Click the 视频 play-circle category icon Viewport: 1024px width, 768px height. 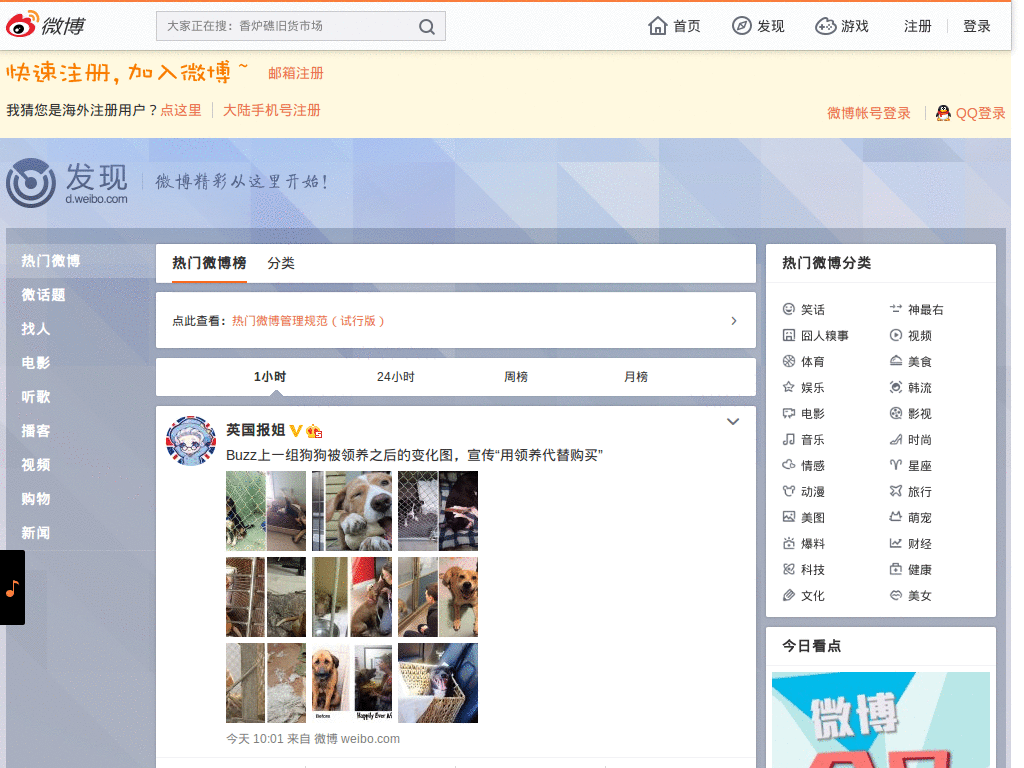click(x=895, y=335)
